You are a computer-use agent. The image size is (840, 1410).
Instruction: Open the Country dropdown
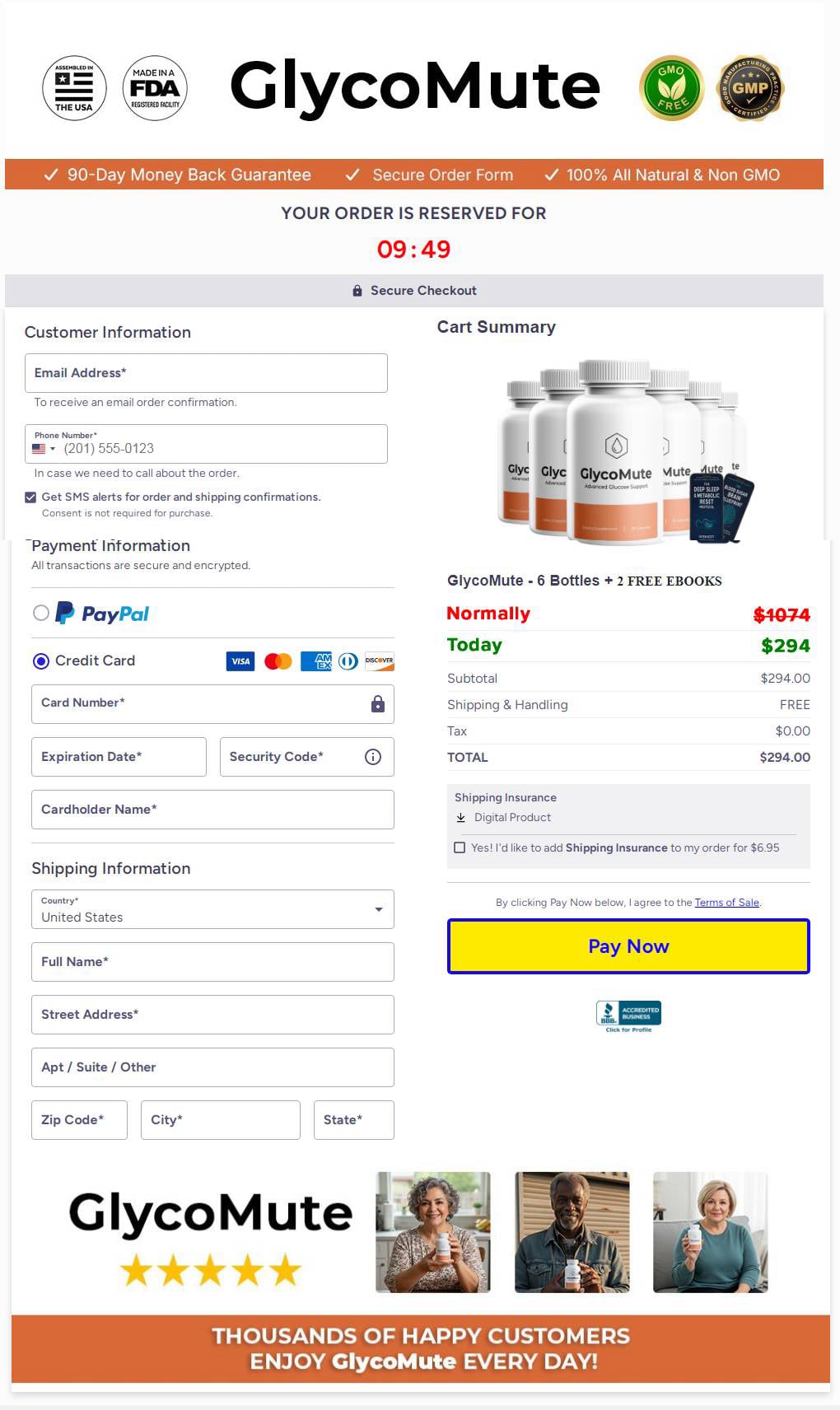(x=377, y=909)
